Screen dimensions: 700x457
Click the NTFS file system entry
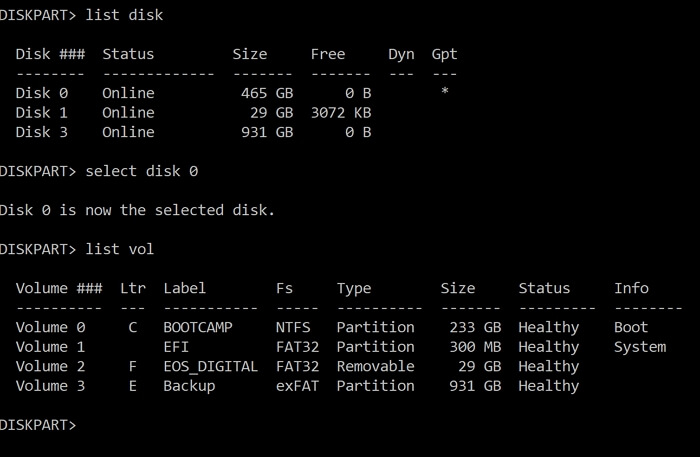pos(293,327)
